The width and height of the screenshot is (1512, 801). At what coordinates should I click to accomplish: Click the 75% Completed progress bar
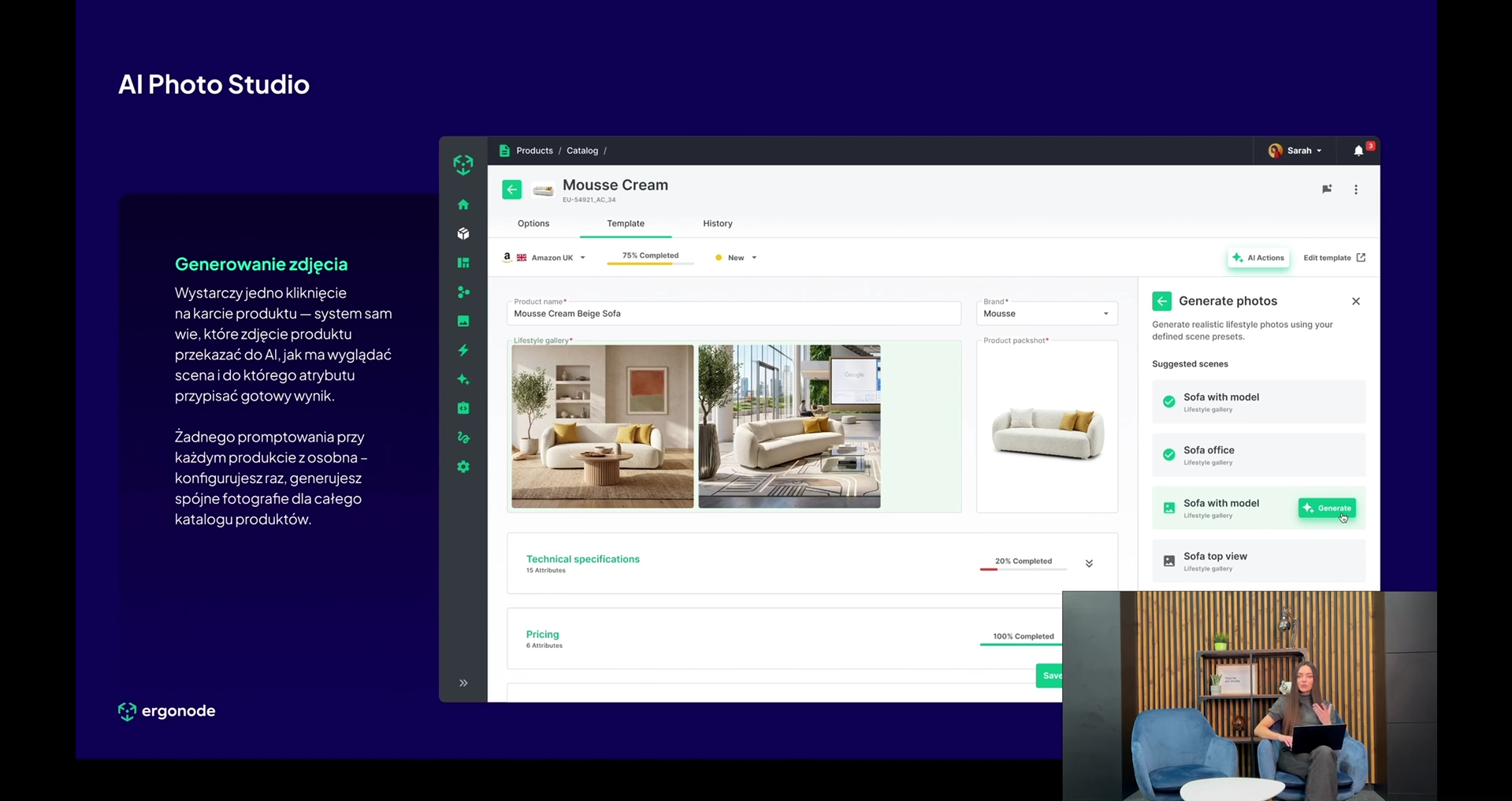tap(650, 263)
